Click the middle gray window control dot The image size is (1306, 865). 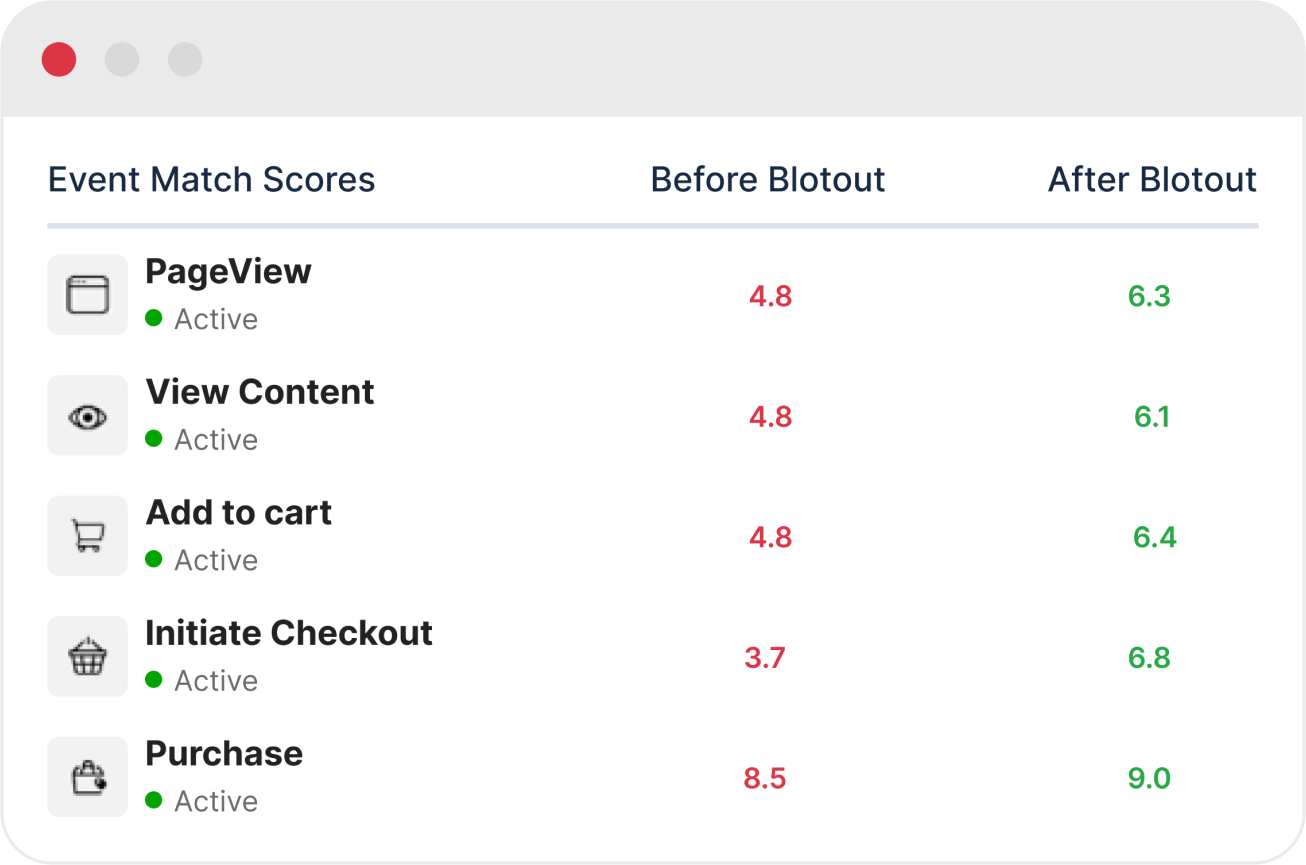(122, 59)
